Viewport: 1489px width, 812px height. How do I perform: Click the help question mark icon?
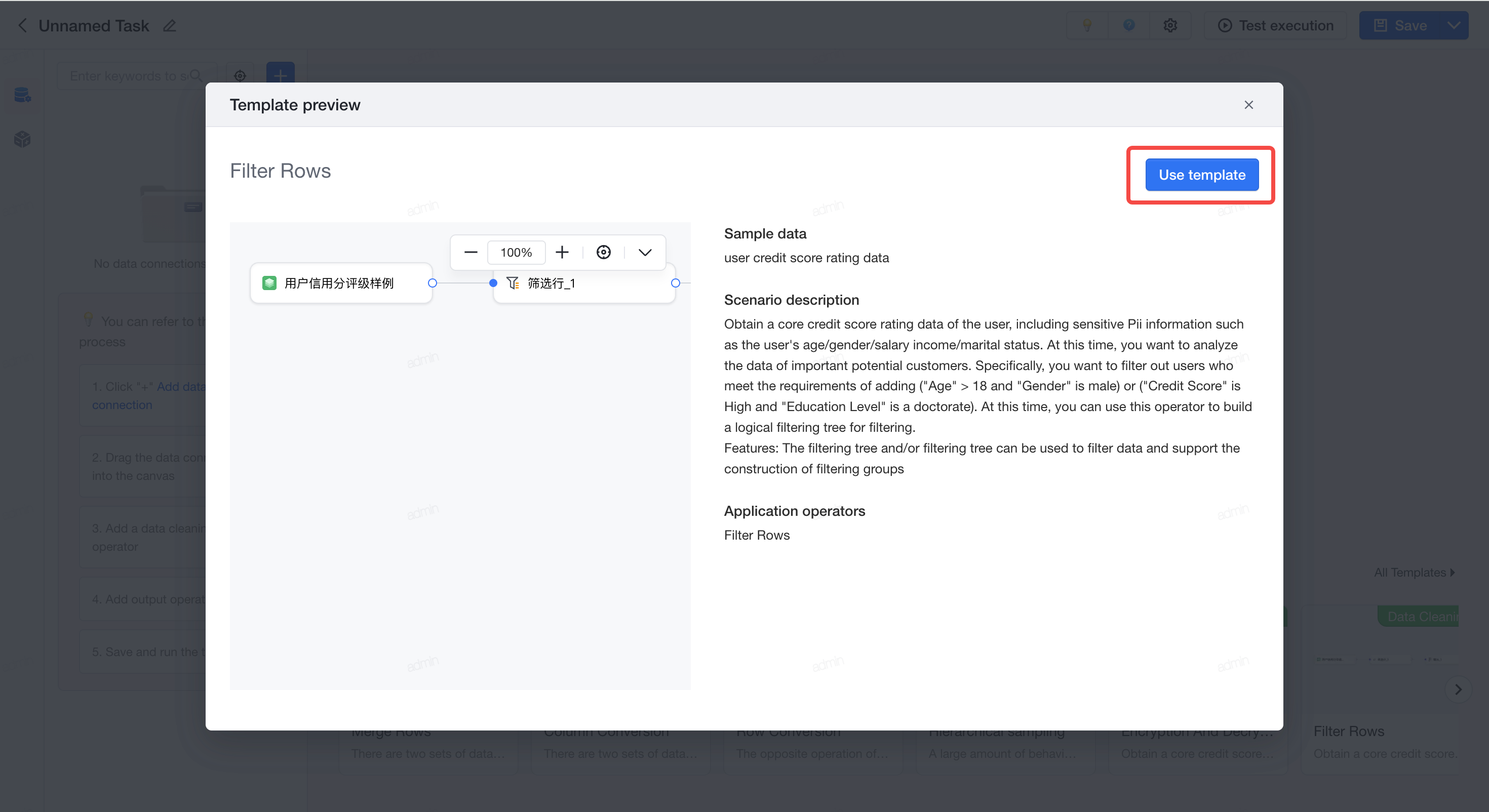tap(1128, 25)
